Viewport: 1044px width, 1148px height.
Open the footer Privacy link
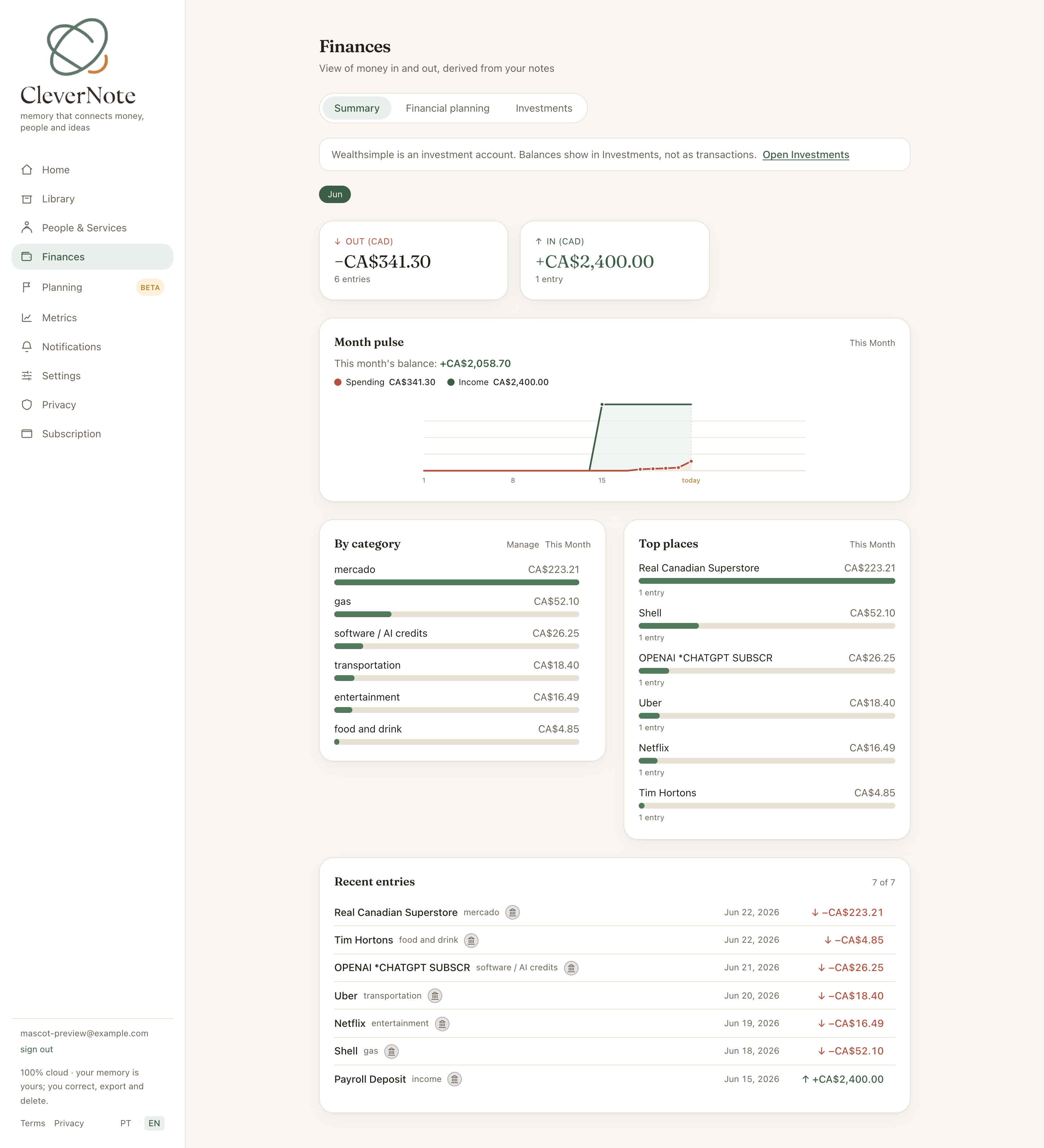click(x=69, y=1123)
